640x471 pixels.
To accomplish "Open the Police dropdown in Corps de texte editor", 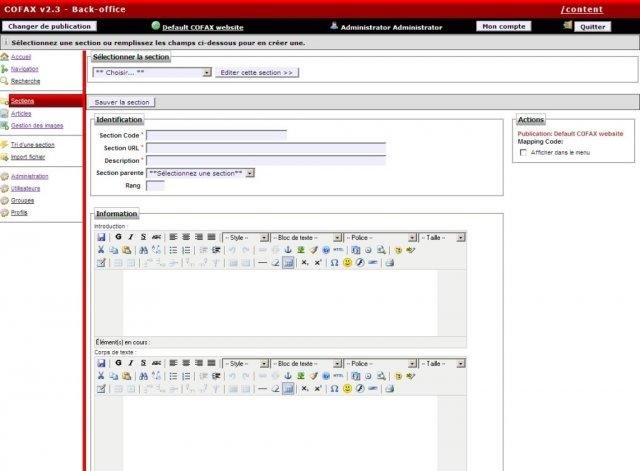I will point(380,363).
